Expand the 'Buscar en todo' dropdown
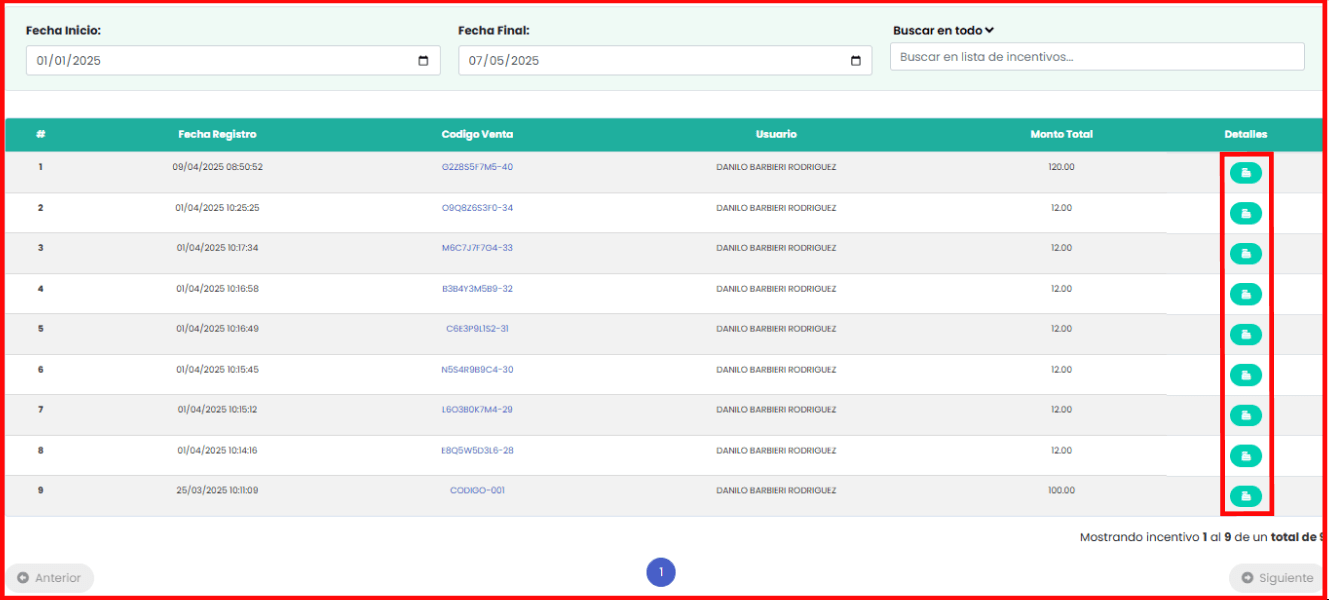The width and height of the screenshot is (1329, 600). [x=943, y=31]
